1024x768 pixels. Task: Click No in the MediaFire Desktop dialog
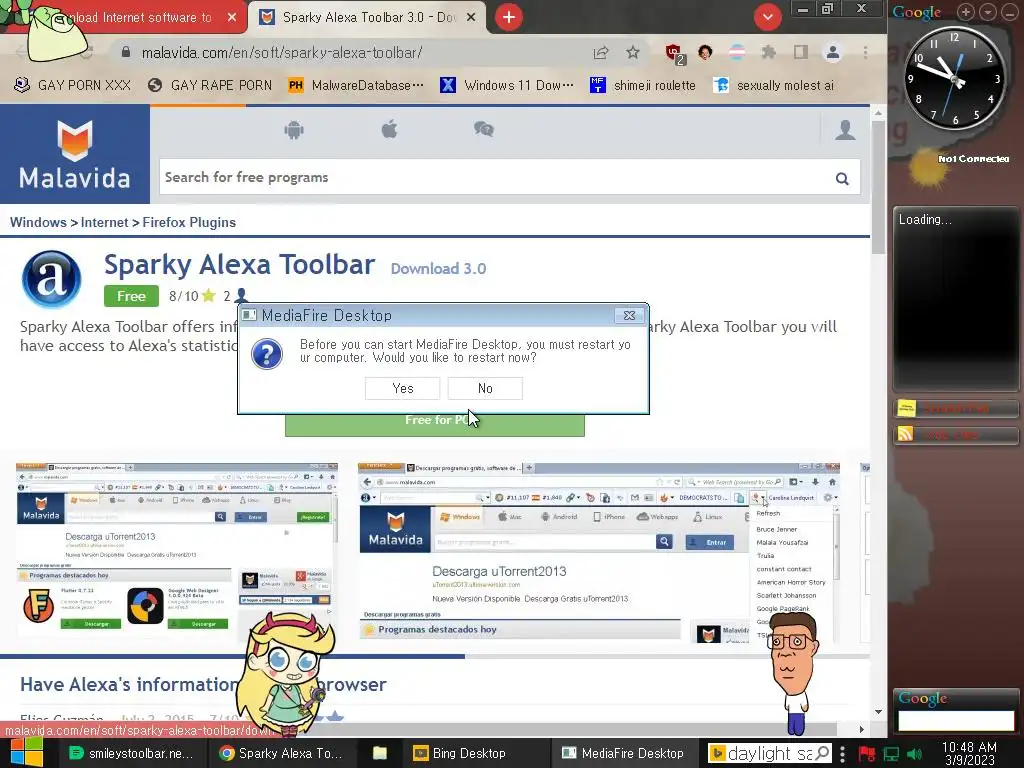click(485, 389)
